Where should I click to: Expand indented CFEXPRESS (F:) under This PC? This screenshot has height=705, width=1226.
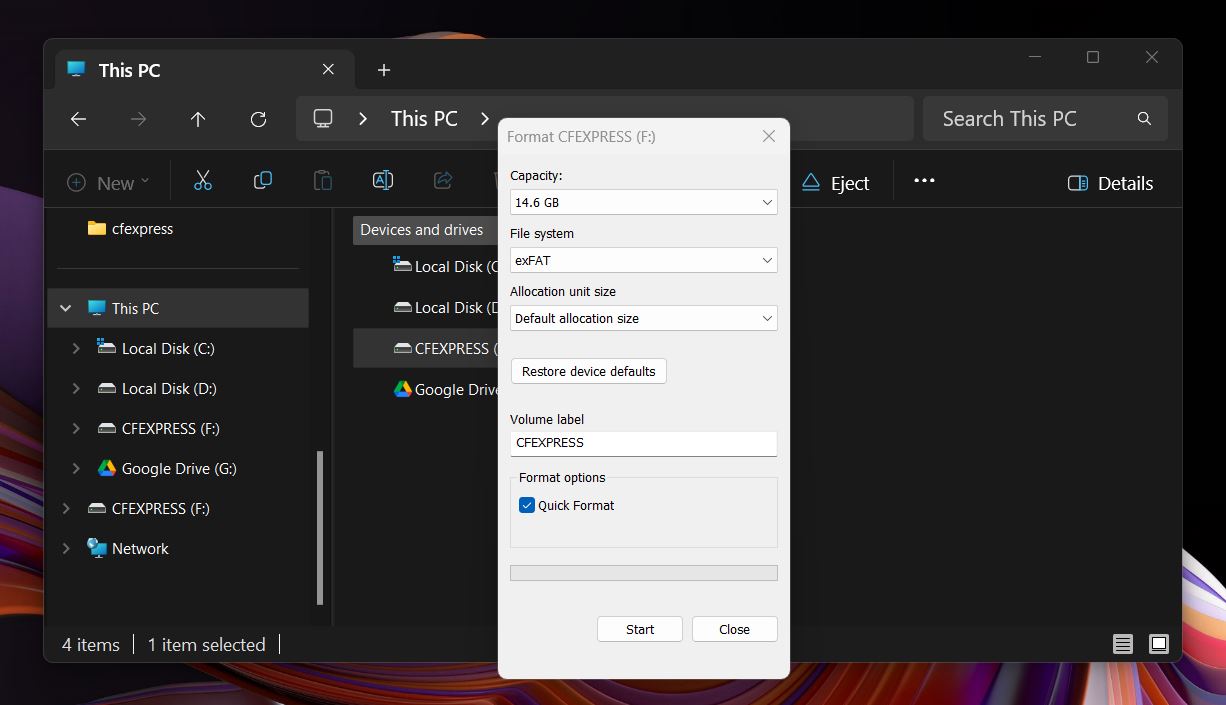[76, 428]
